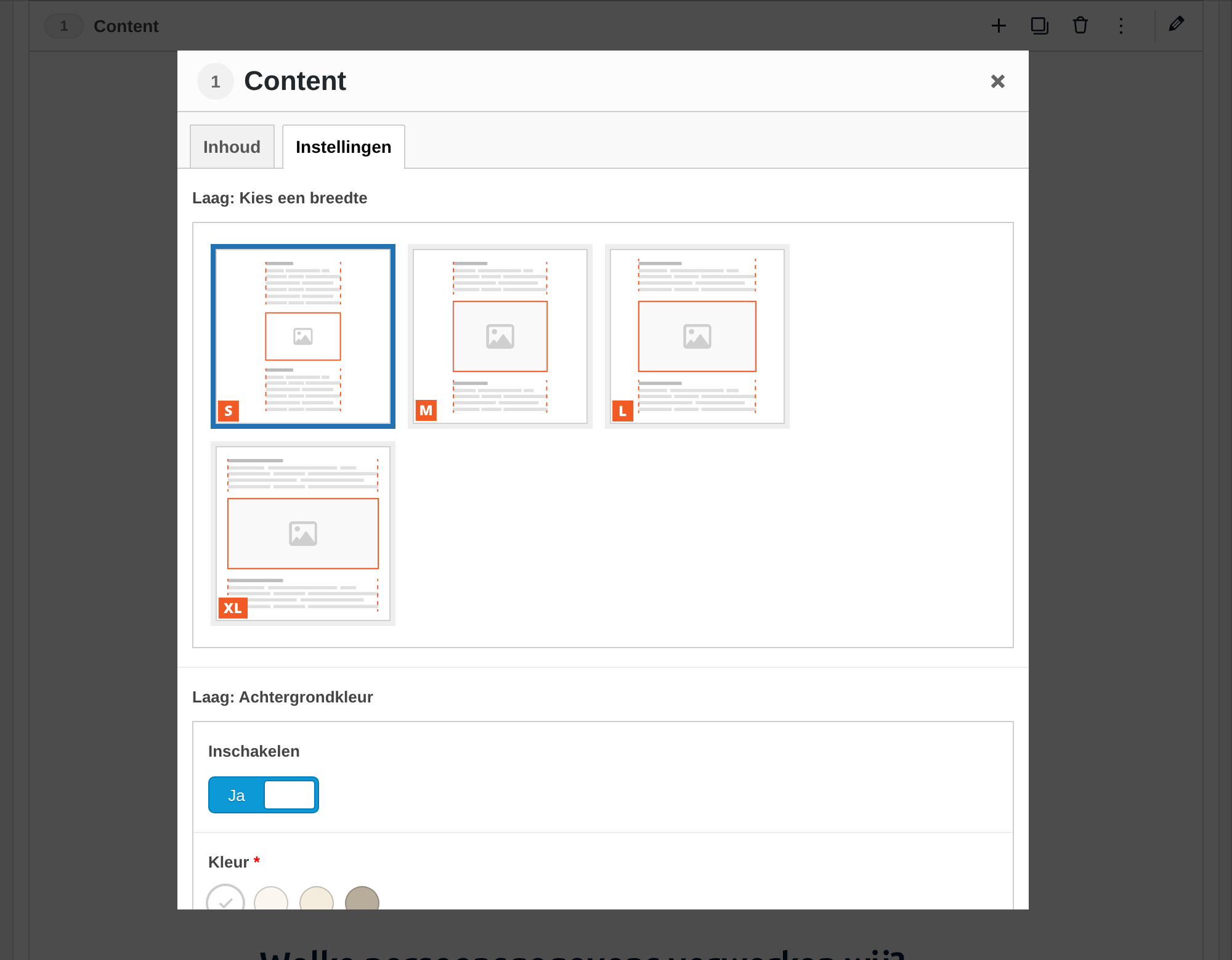
Task: Close the Content dialog with the X
Action: [998, 81]
